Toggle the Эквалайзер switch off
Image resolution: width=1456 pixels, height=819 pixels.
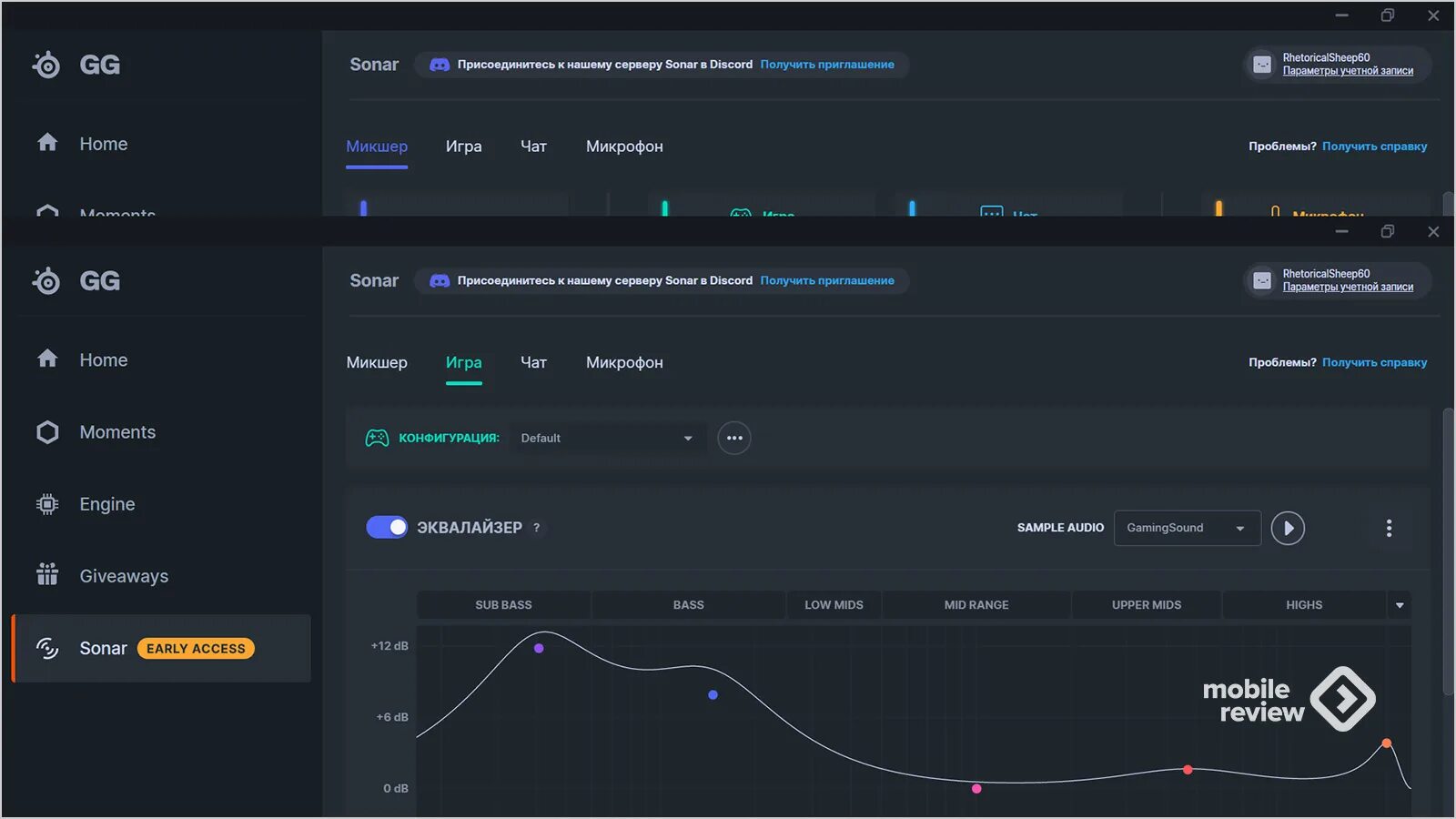387,528
